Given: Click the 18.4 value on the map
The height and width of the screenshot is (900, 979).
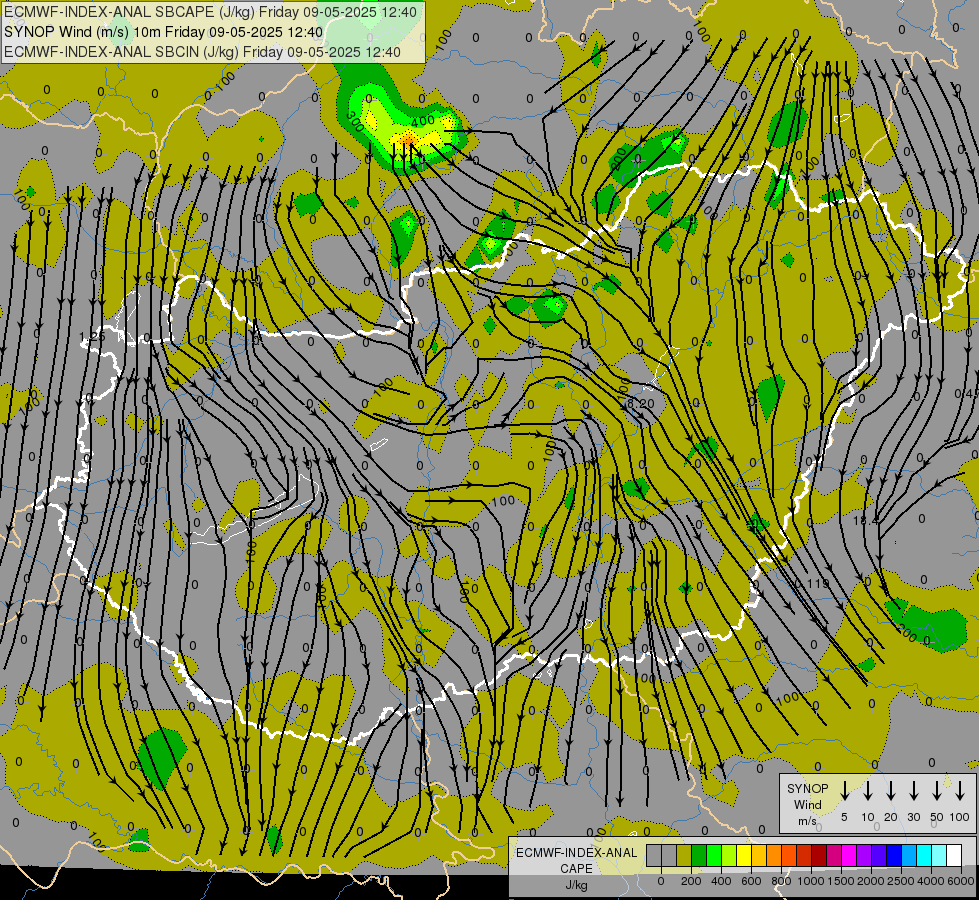Looking at the screenshot, I should point(865,519).
